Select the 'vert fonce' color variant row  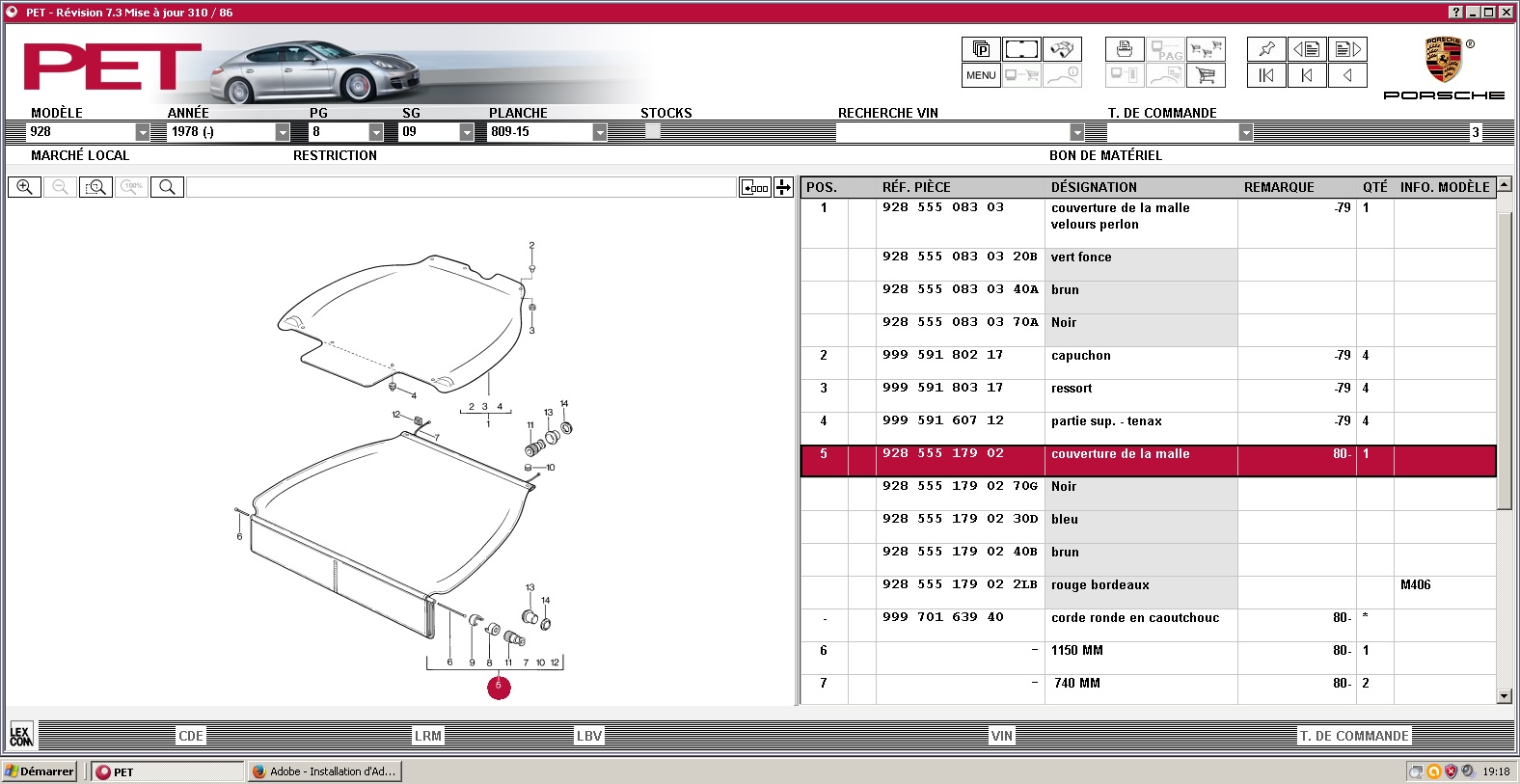click(1148, 264)
